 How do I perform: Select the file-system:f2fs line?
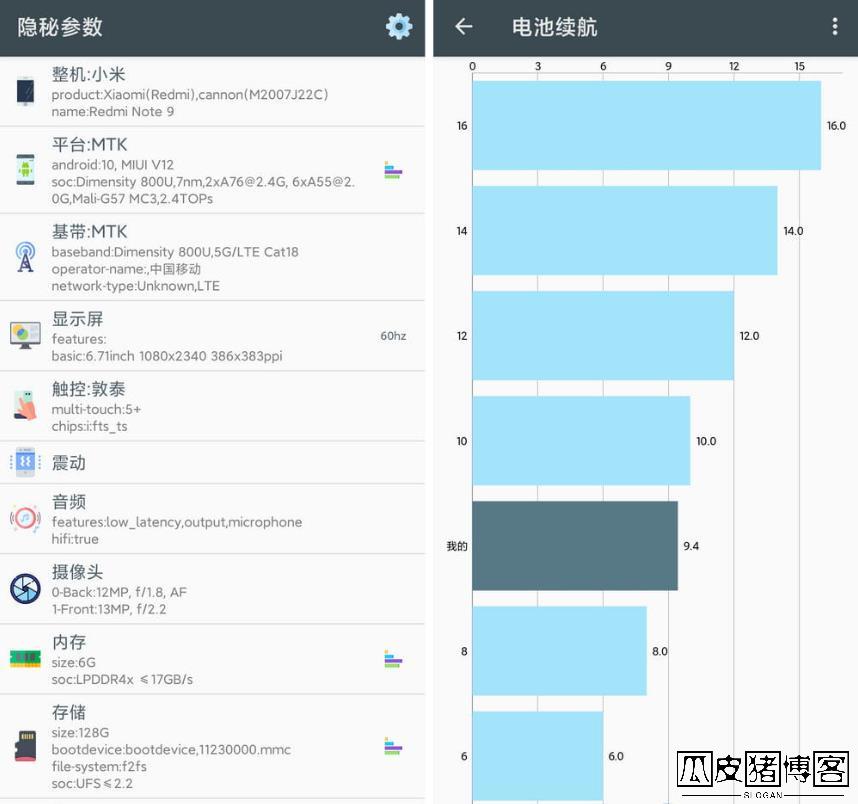click(99, 766)
